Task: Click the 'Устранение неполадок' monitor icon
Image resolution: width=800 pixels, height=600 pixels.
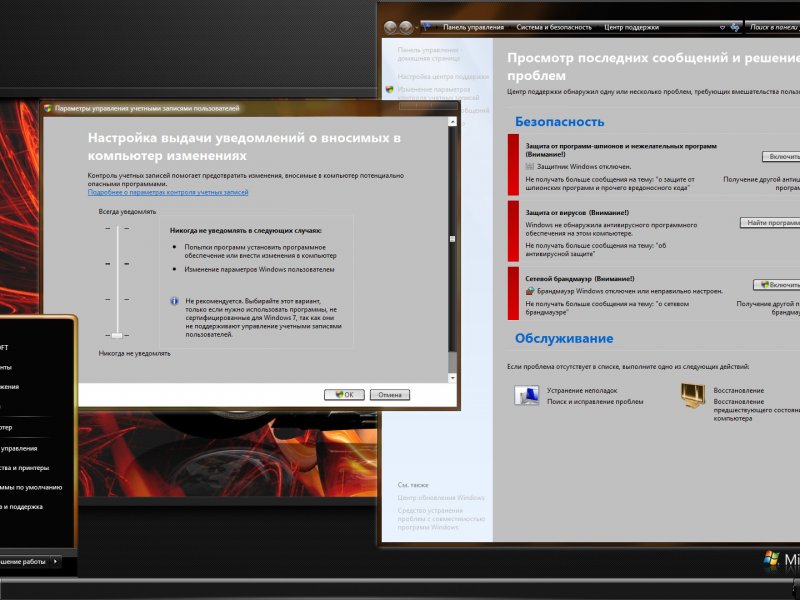Action: 527,395
